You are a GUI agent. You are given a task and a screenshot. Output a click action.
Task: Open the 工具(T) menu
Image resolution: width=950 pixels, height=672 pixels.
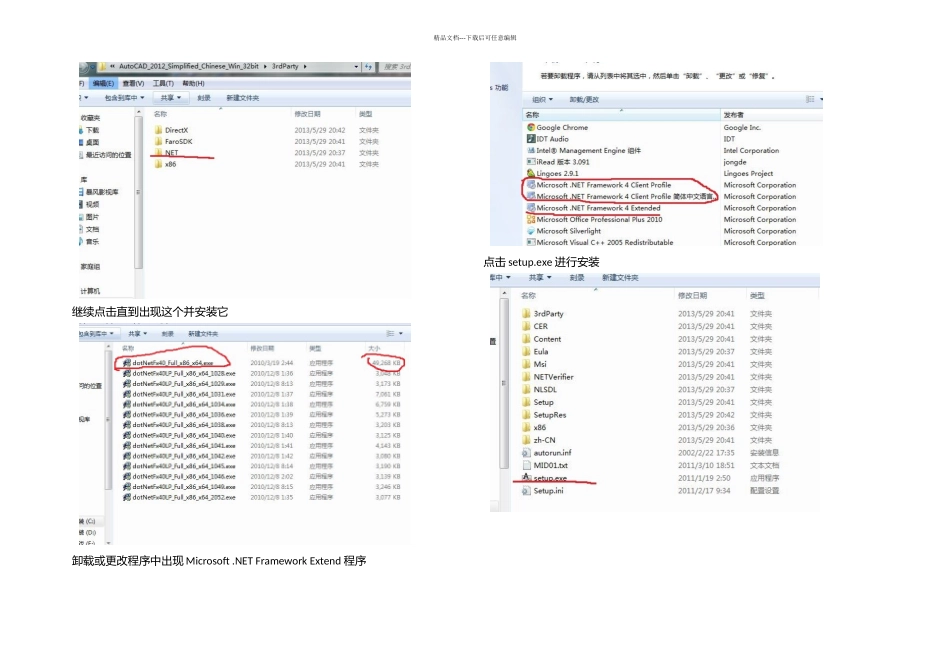click(164, 83)
